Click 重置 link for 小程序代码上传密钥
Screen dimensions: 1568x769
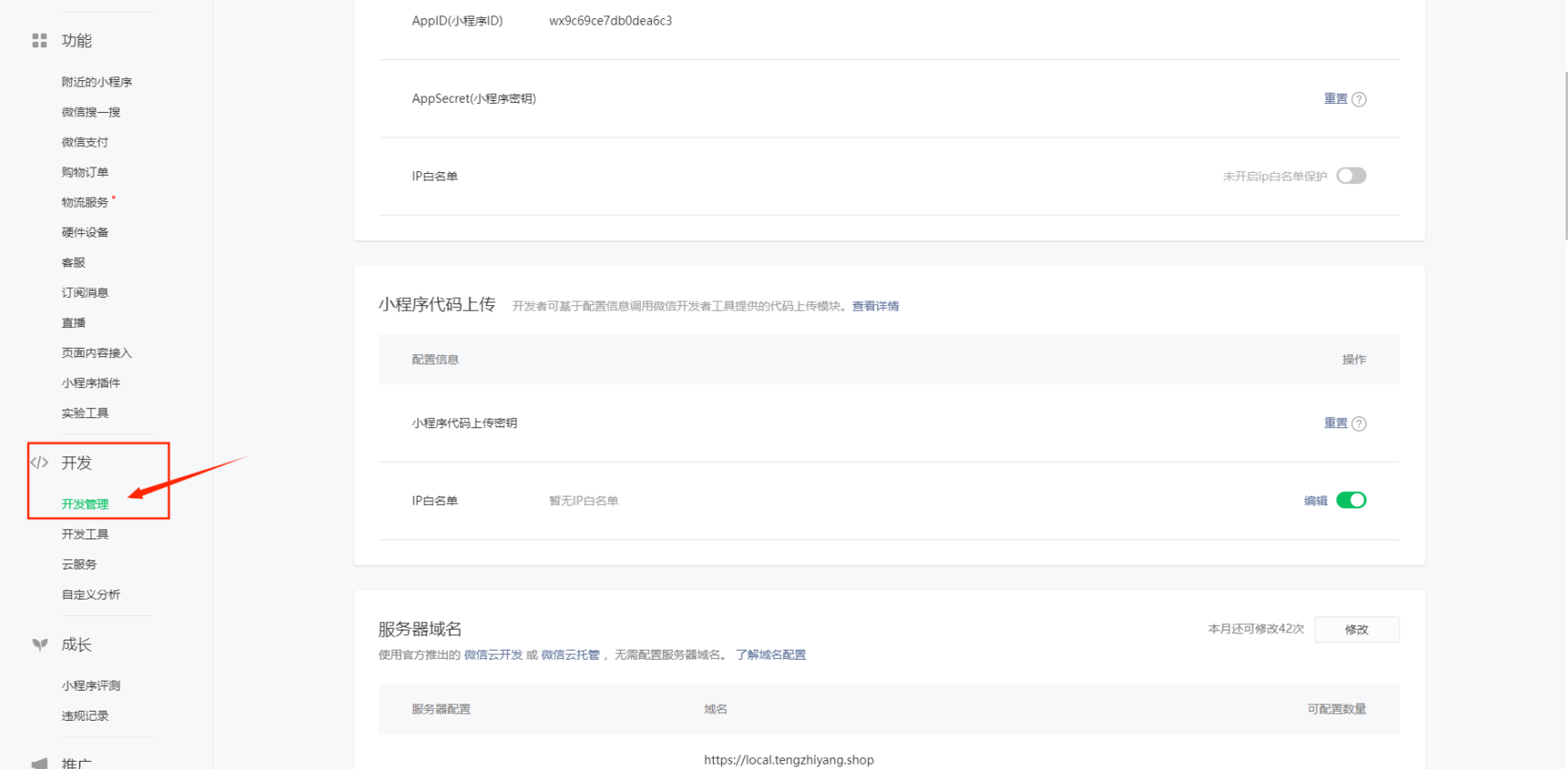tap(1336, 423)
